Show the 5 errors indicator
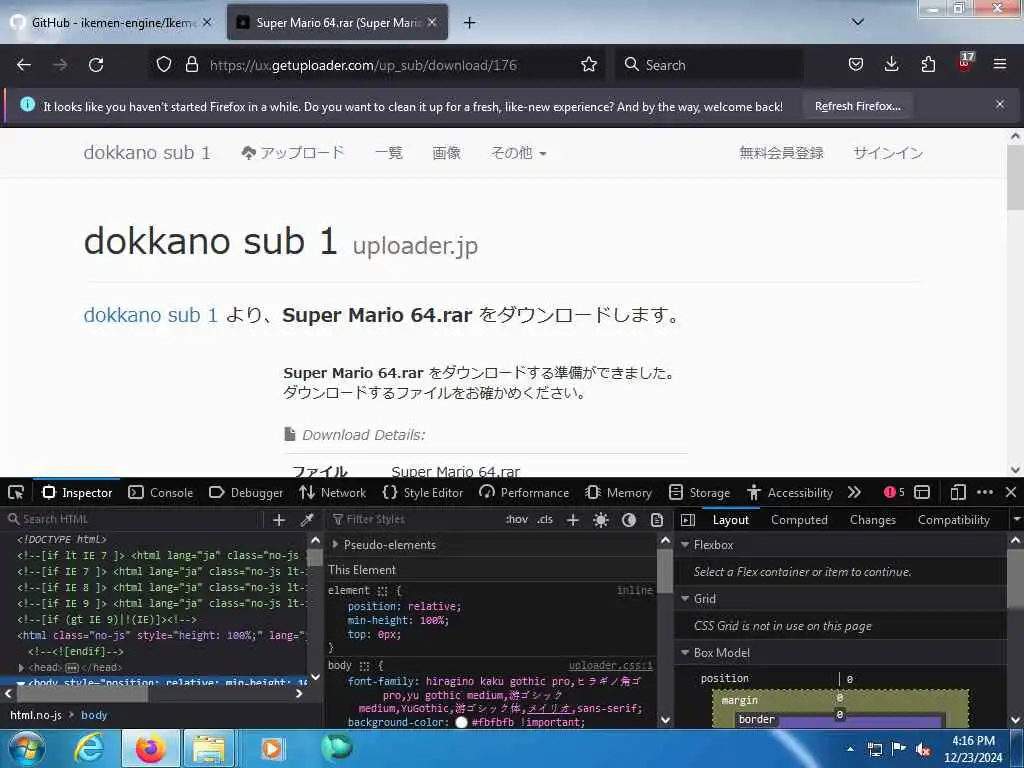The image size is (1024, 768). click(894, 492)
